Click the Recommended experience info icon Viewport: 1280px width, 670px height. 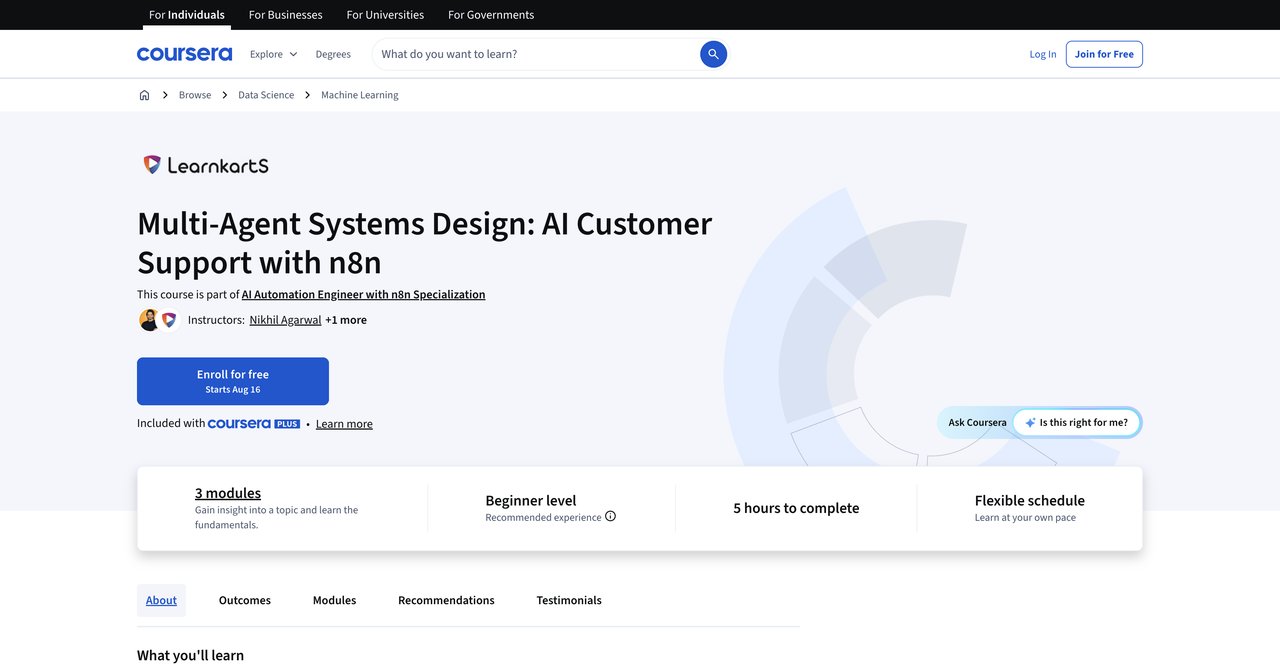[x=610, y=517]
